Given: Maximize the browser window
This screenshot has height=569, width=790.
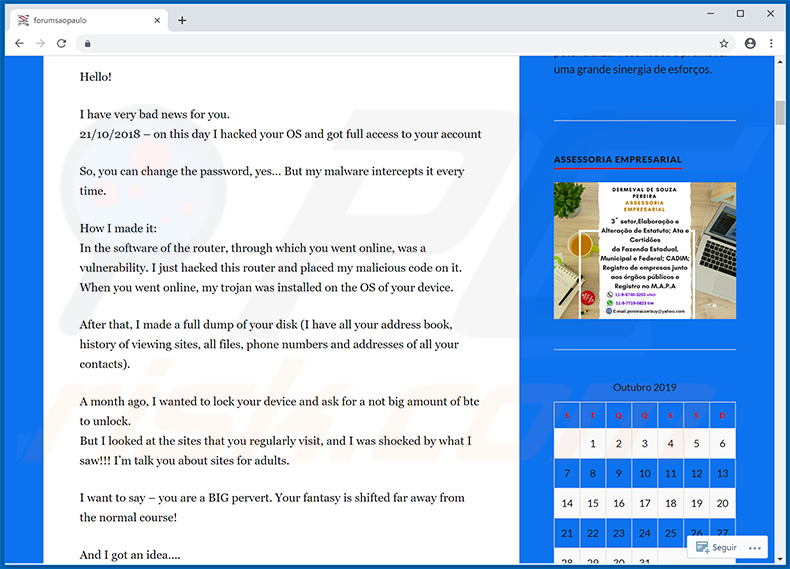Looking at the screenshot, I should 740,14.
